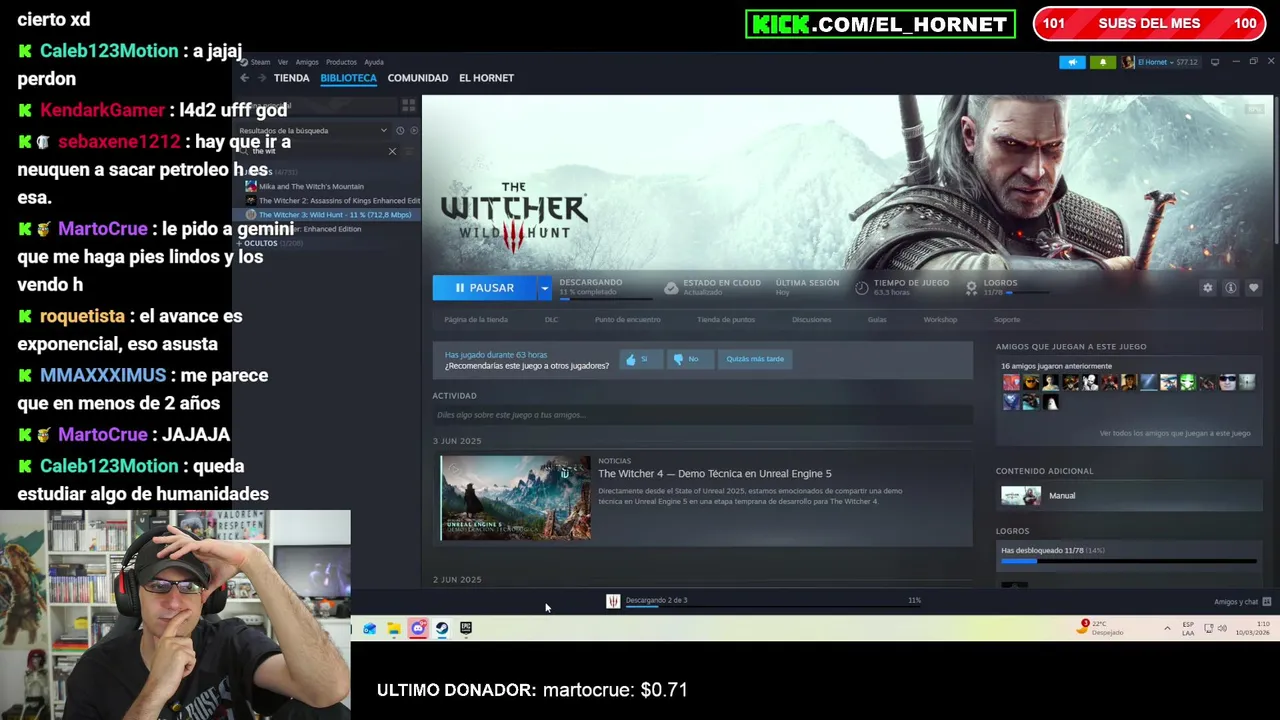This screenshot has height=720, width=1280.
Task: Select The Witcher 2 Assassins of Kings
Action: pyautogui.click(x=333, y=201)
